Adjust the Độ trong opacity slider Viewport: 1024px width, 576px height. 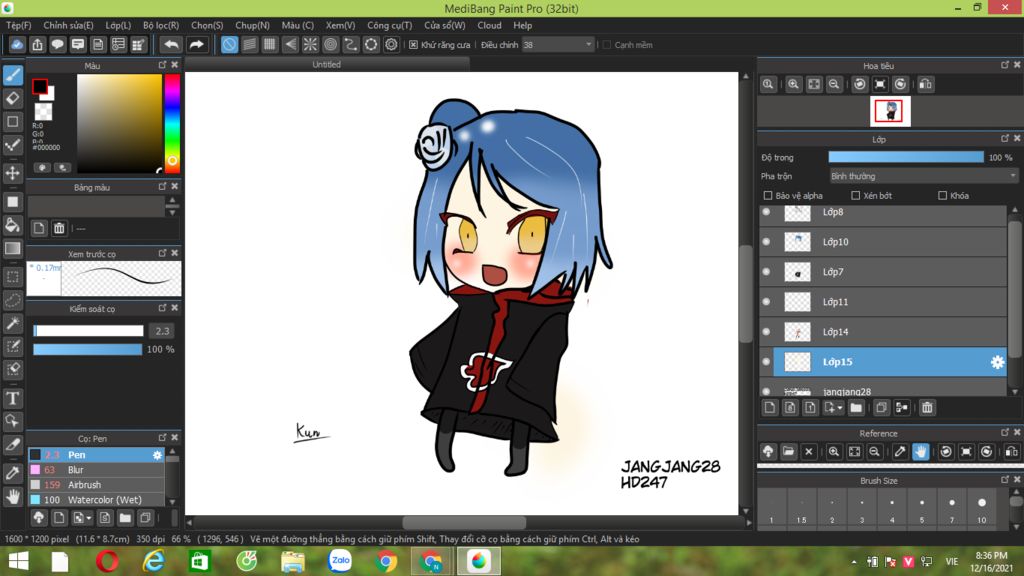pyautogui.click(x=906, y=157)
